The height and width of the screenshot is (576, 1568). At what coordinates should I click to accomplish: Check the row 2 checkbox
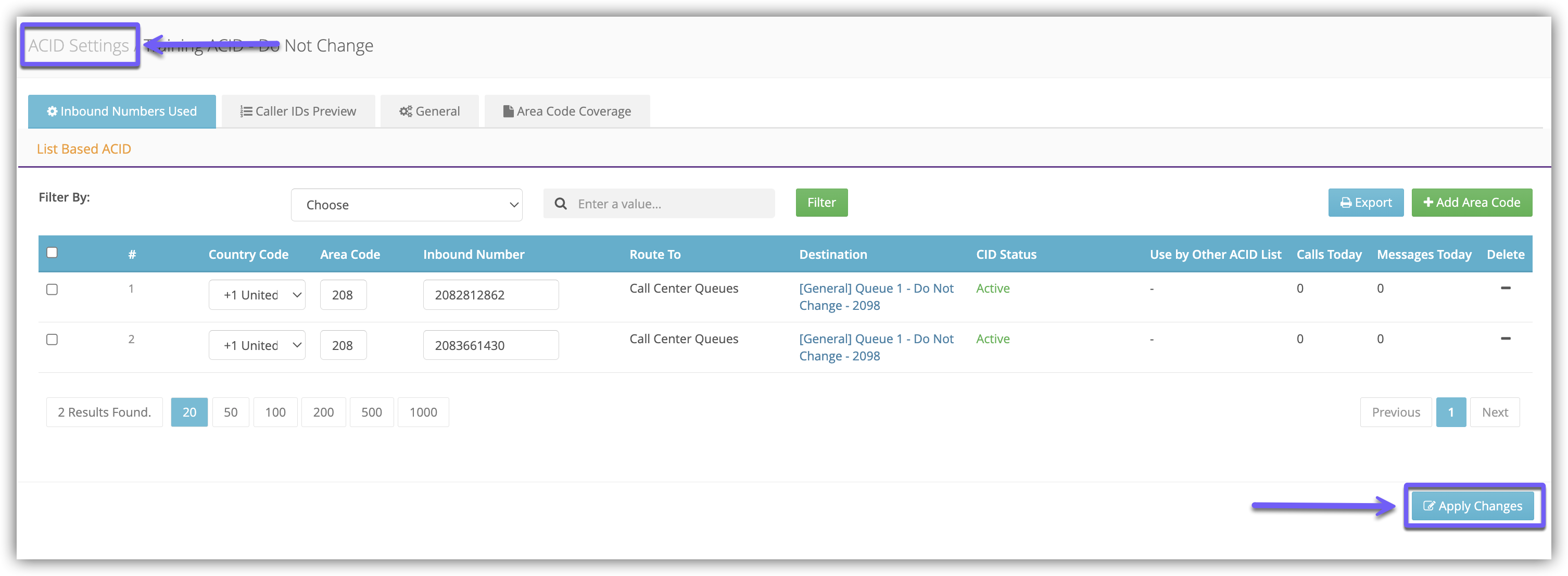(53, 340)
